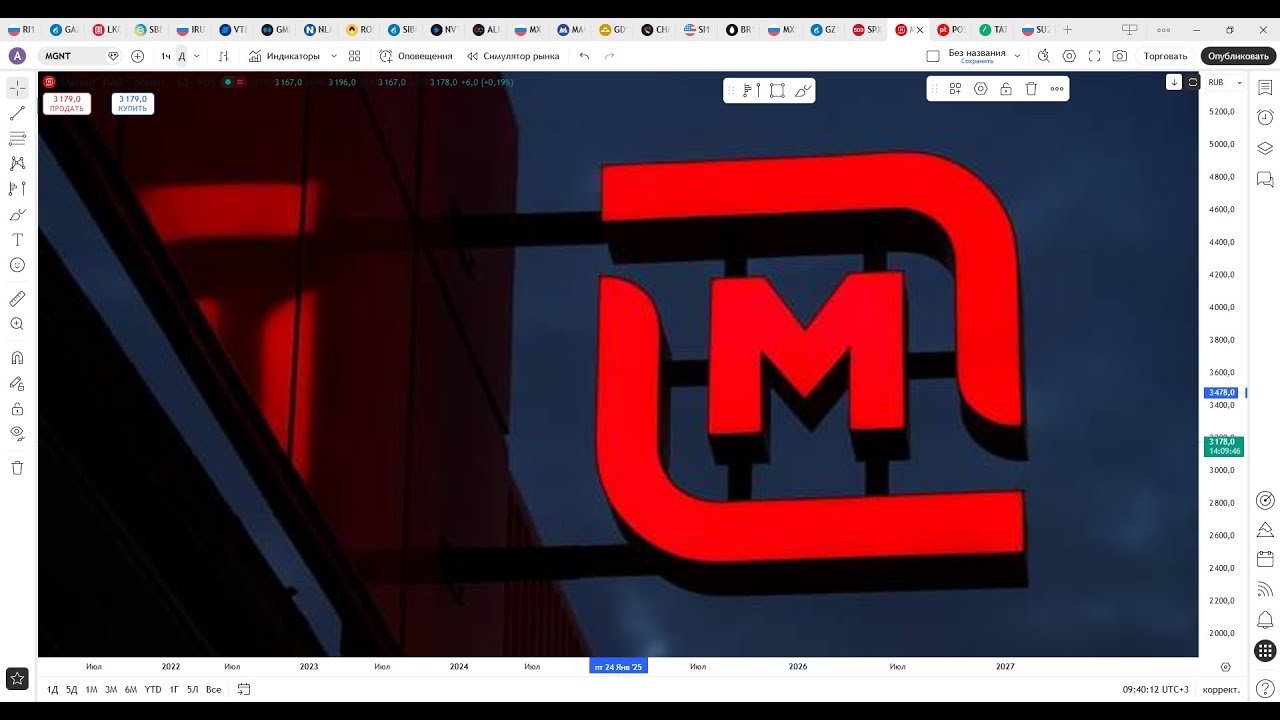The width and height of the screenshot is (1280, 720).
Task: Select the crosshair cursor tool
Action: tap(17, 88)
